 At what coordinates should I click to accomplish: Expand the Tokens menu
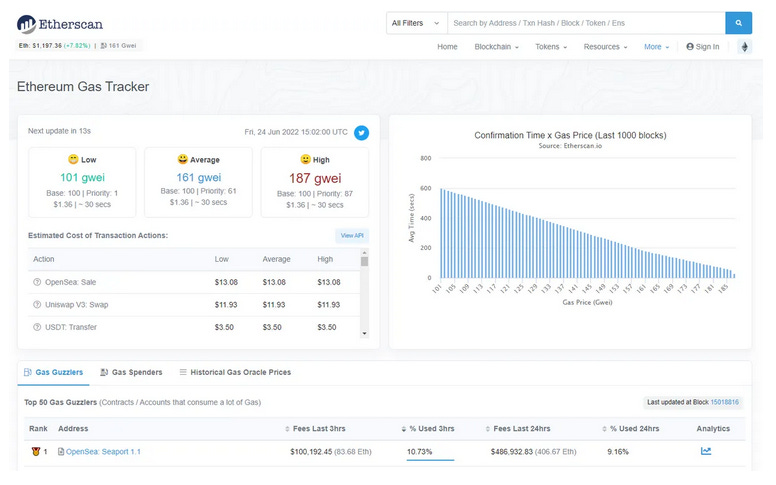point(551,47)
